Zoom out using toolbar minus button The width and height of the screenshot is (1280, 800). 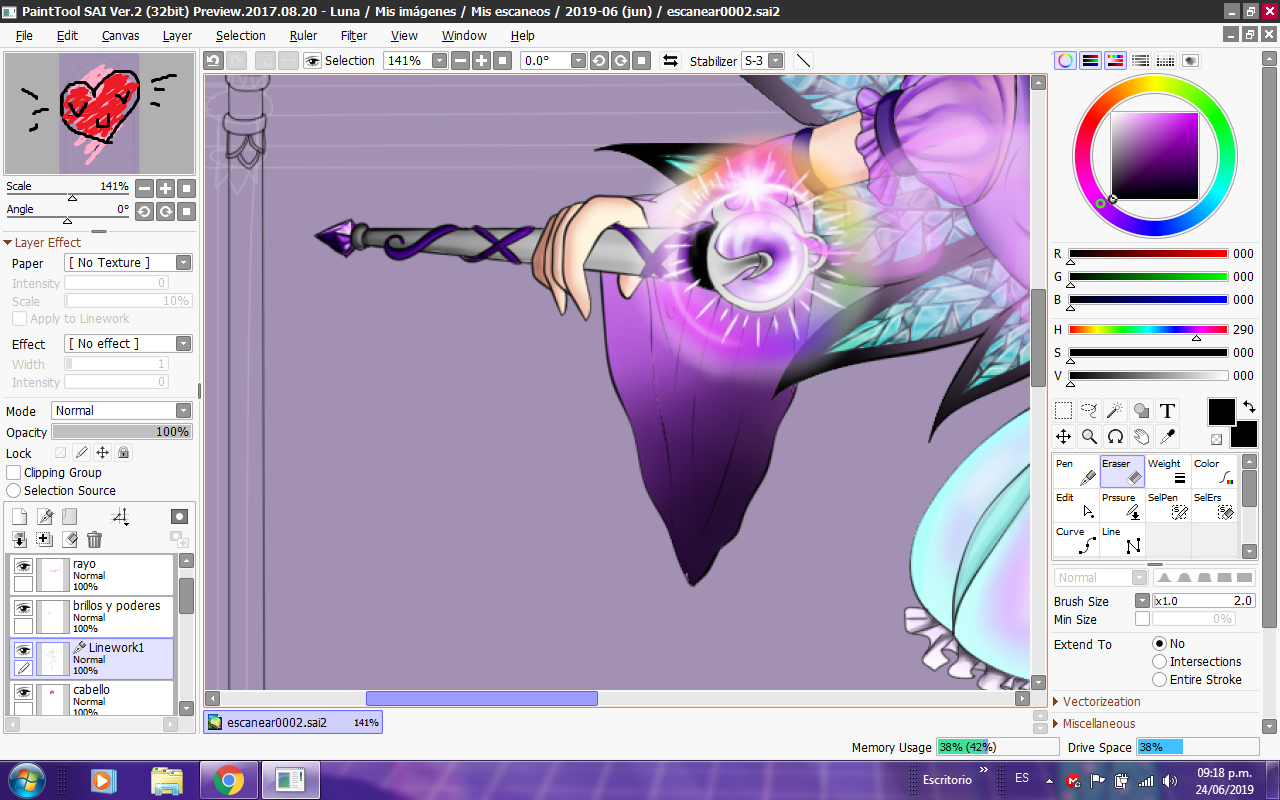[x=460, y=61]
